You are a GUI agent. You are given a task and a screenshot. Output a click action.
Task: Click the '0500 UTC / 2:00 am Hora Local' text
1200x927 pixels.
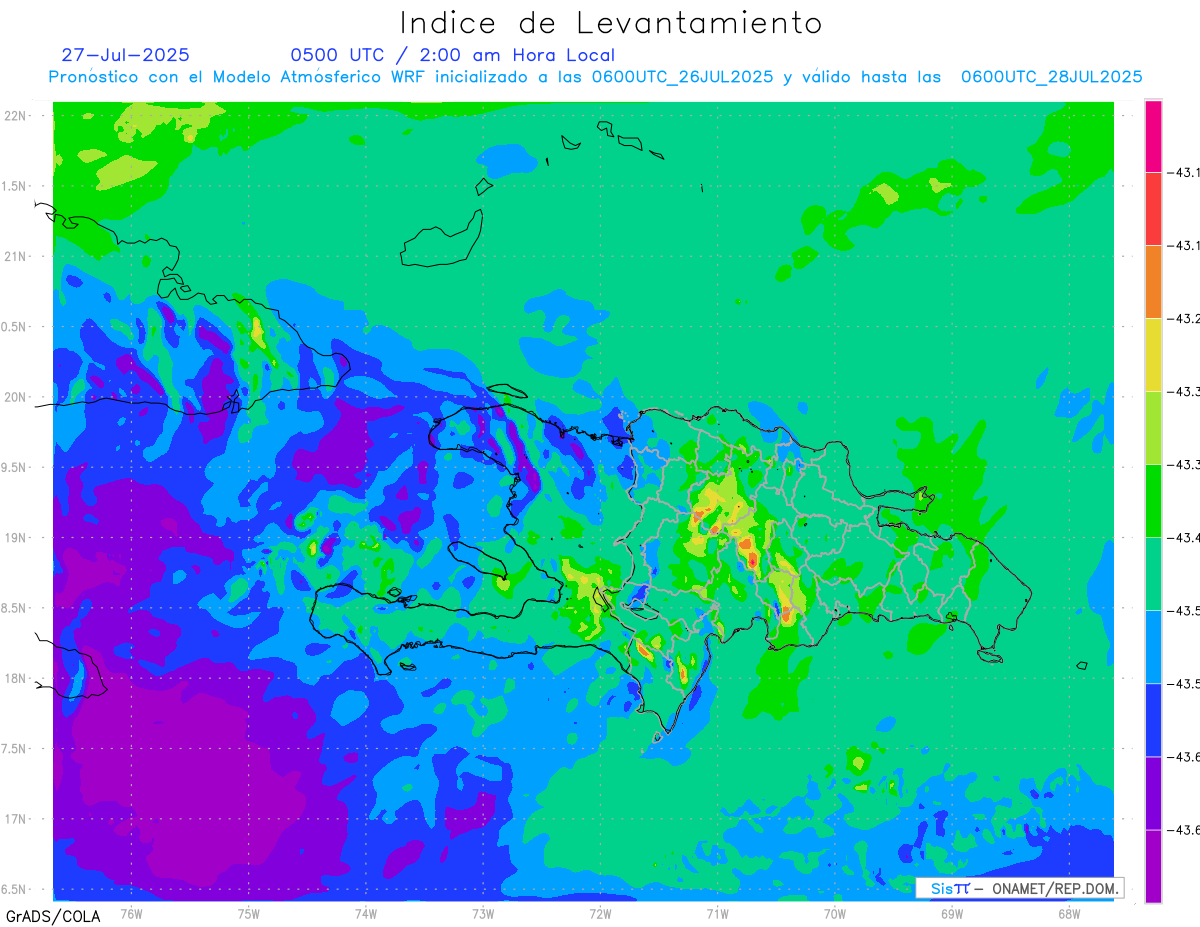point(453,55)
